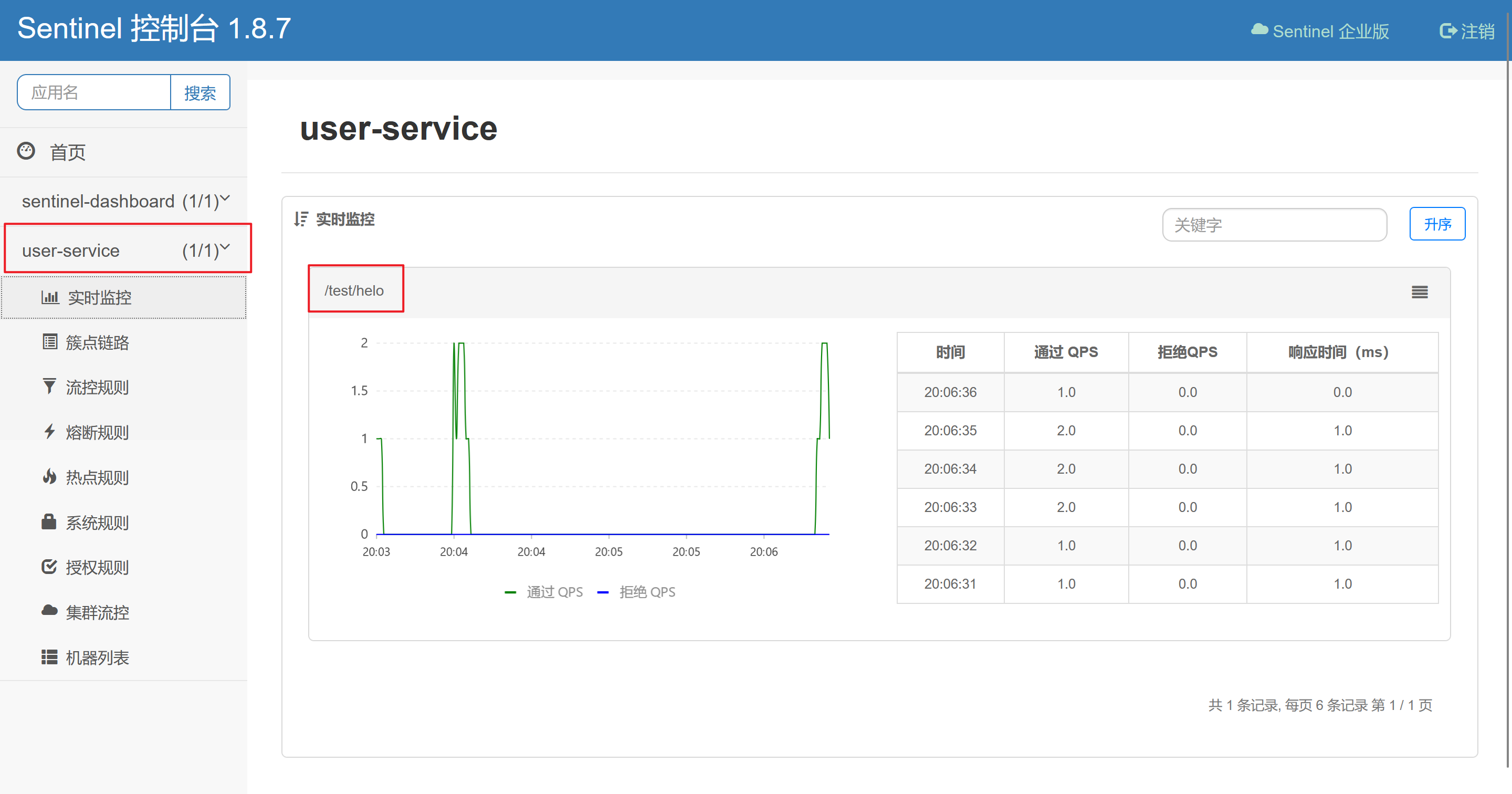Click the 注销 logout link

point(1467,31)
